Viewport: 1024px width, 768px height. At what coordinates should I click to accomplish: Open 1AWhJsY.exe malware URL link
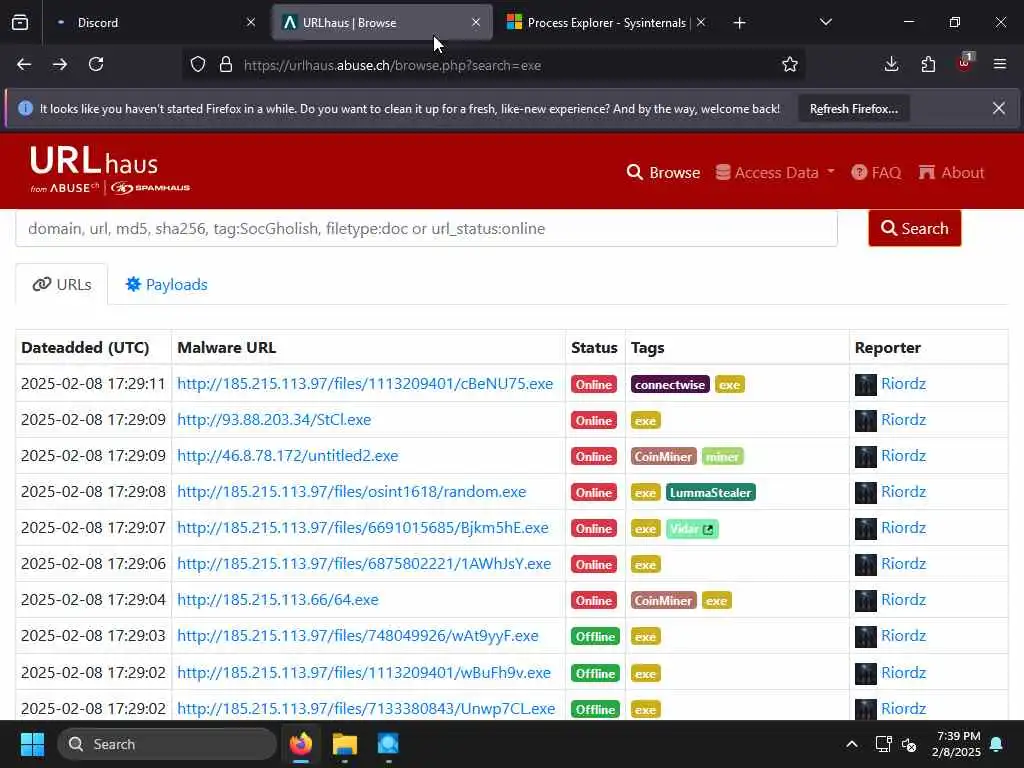coord(364,564)
